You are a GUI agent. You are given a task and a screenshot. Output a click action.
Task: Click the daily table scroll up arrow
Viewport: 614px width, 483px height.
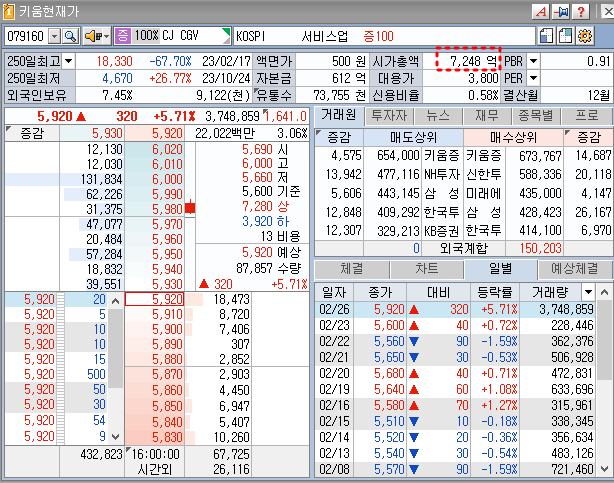(604, 292)
